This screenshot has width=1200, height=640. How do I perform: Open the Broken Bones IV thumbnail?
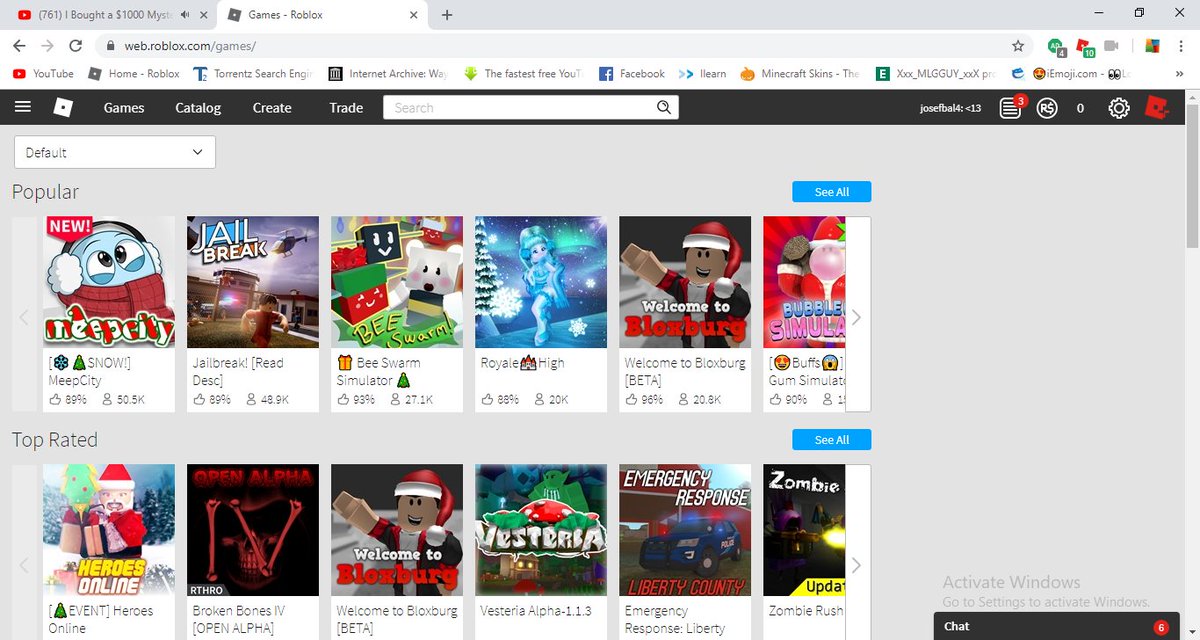(253, 530)
